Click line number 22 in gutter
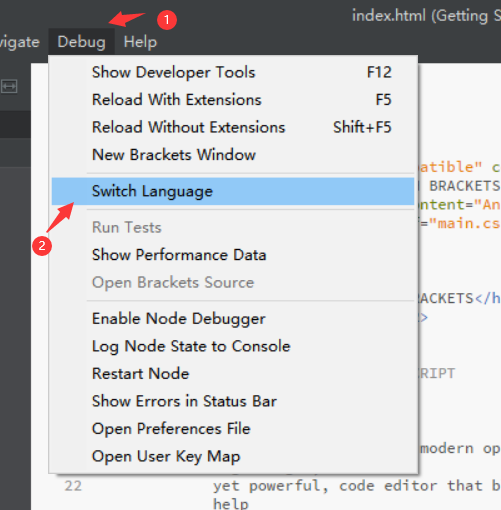Screen dimensions: 501x510 [x=73, y=486]
